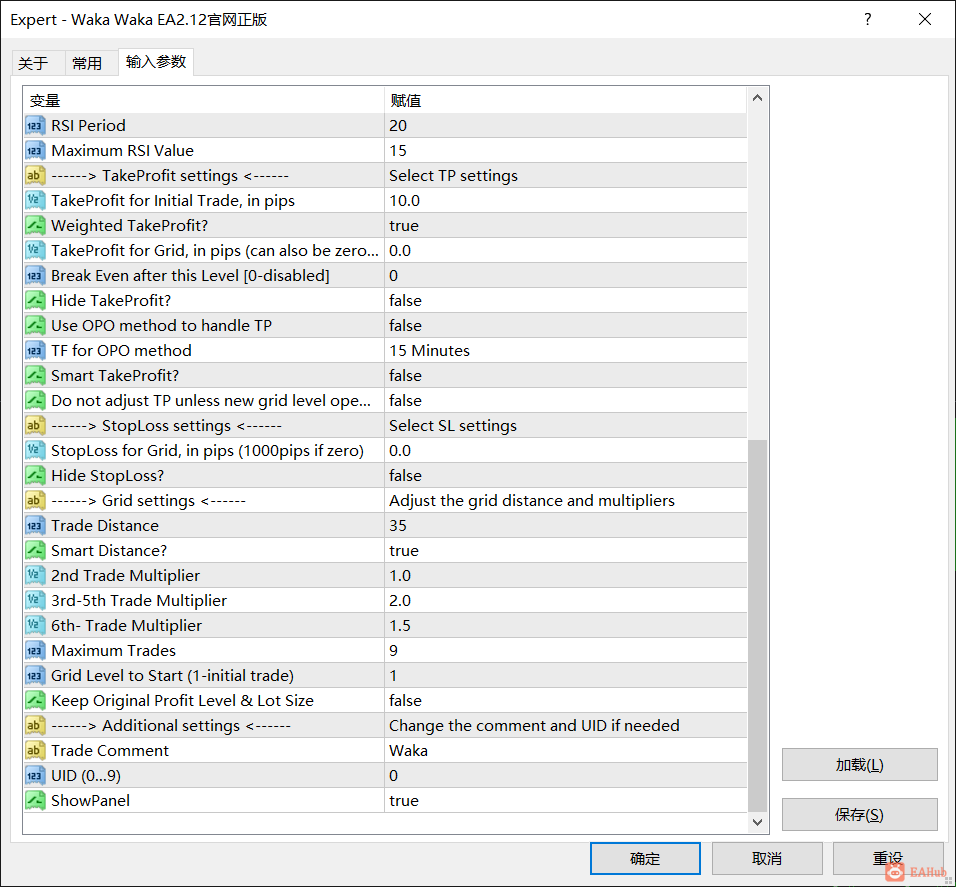Click the double icon beside TakeProfit for Grid
The image size is (956, 887).
coord(35,251)
